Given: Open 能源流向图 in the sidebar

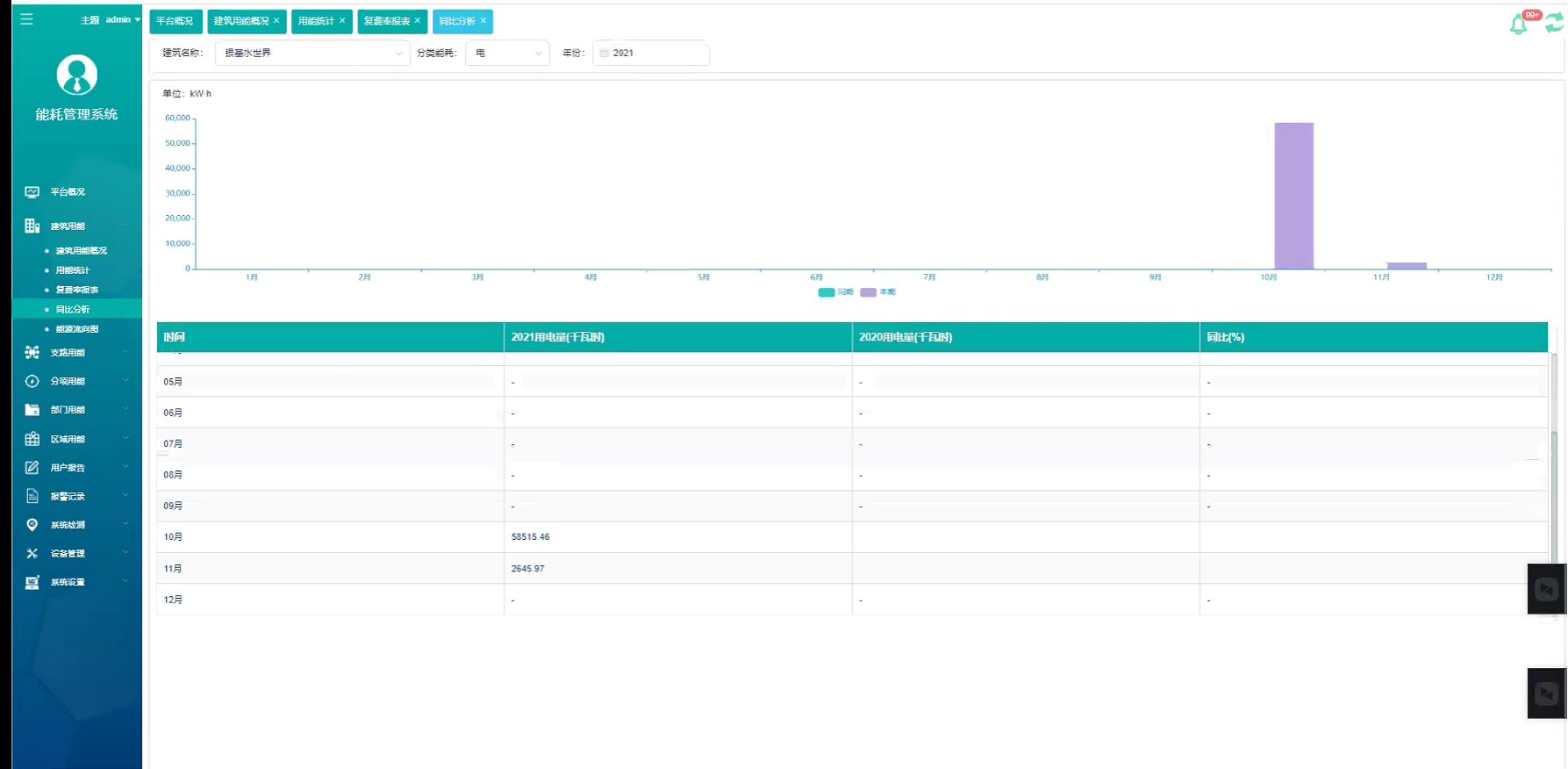Looking at the screenshot, I should [x=77, y=329].
